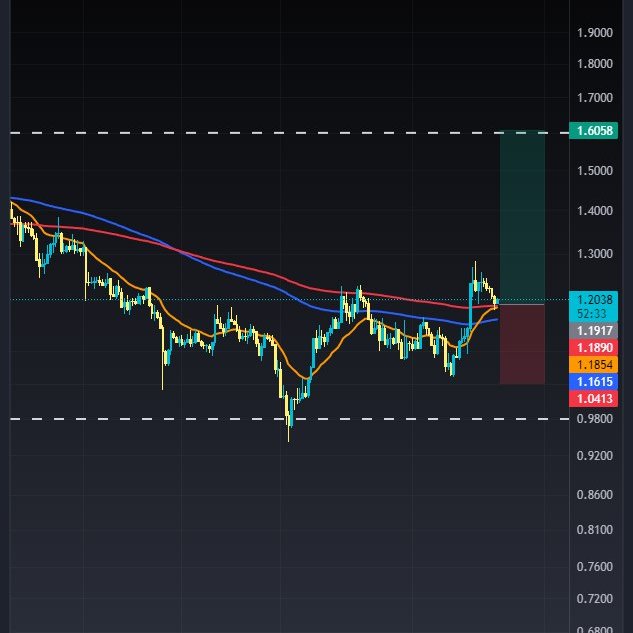The height and width of the screenshot is (633, 633).
Task: Click the cyan 1.2038 current price label
Action: tap(594, 300)
